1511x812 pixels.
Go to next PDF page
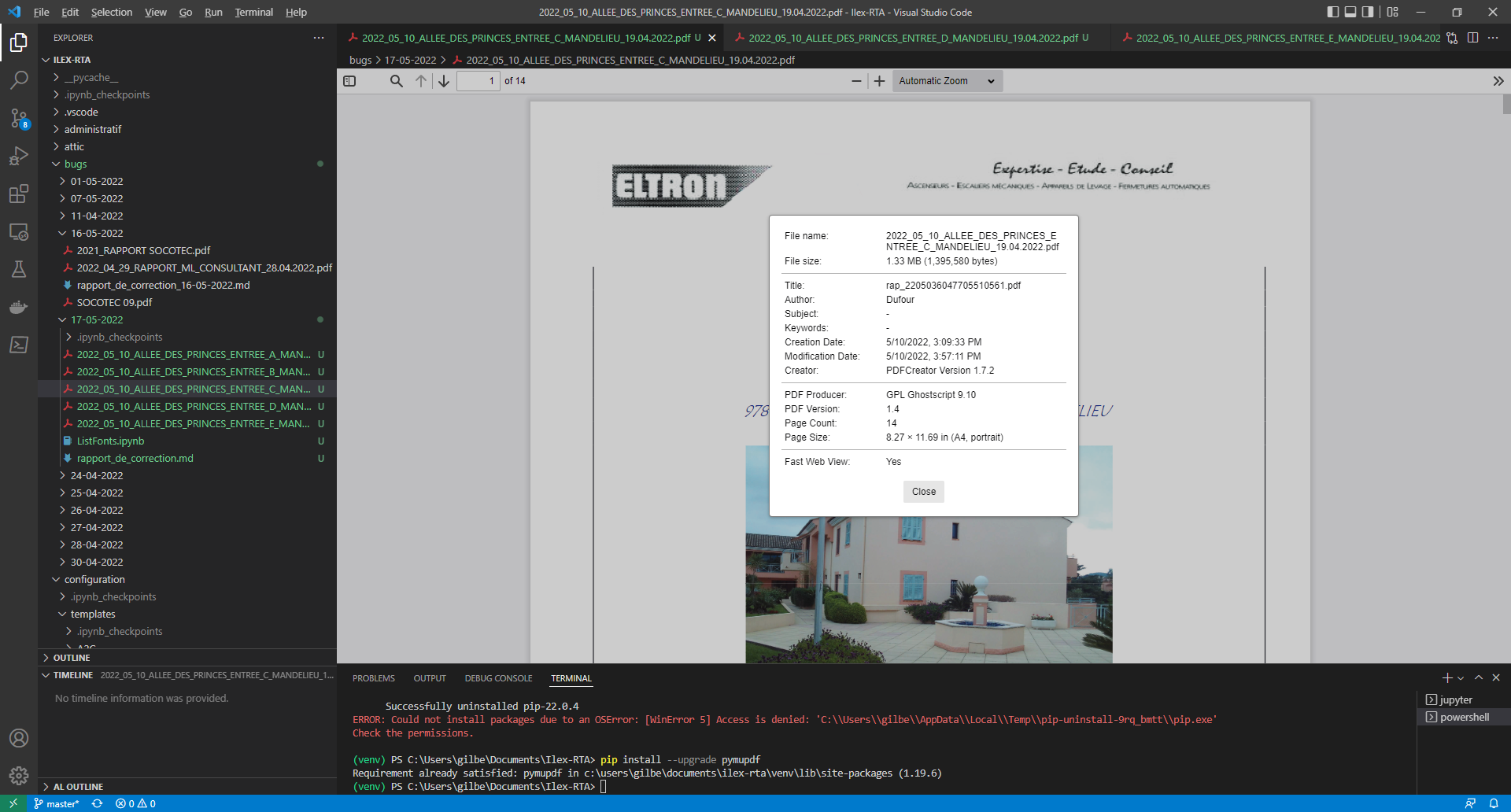click(x=444, y=81)
